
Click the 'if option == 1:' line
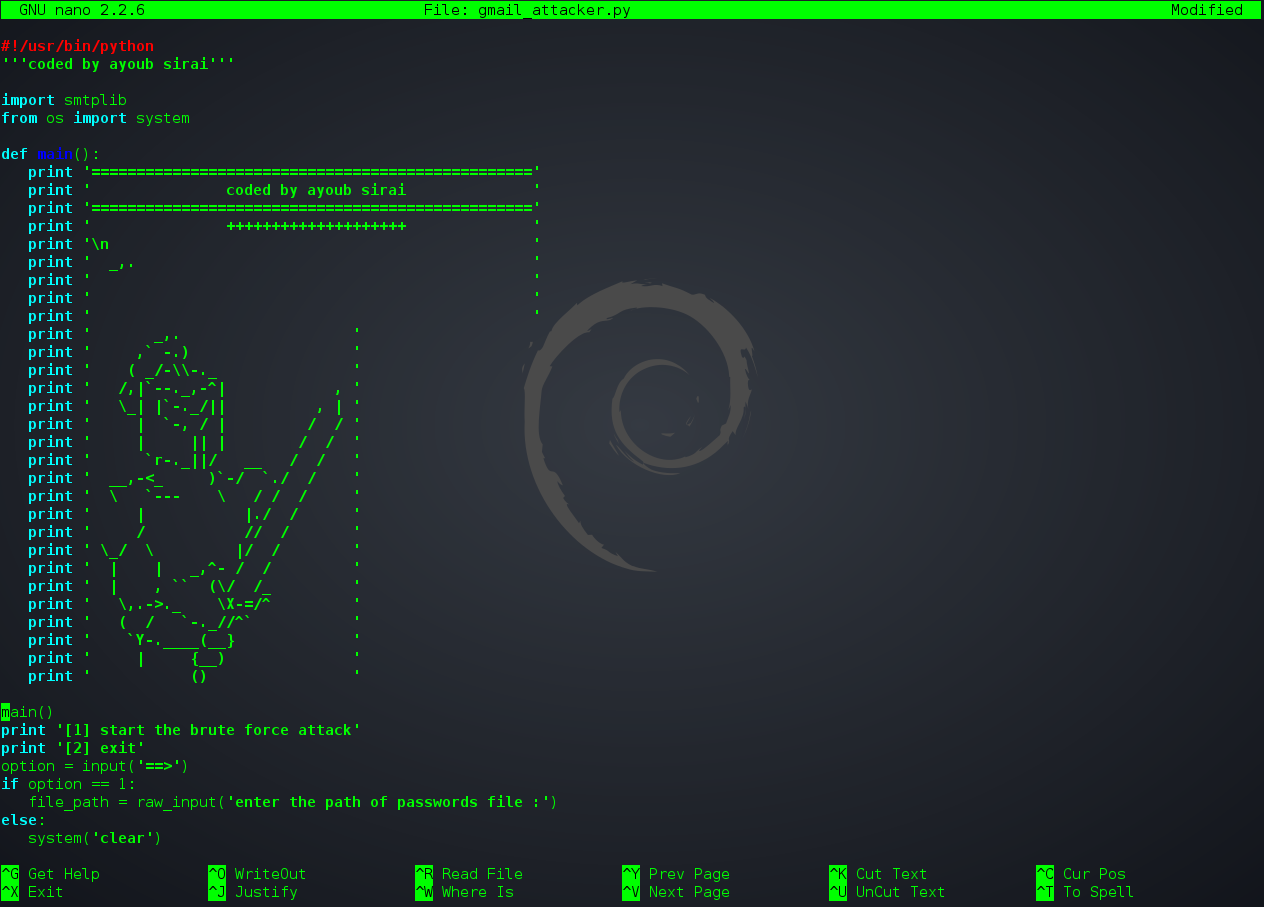tap(68, 784)
